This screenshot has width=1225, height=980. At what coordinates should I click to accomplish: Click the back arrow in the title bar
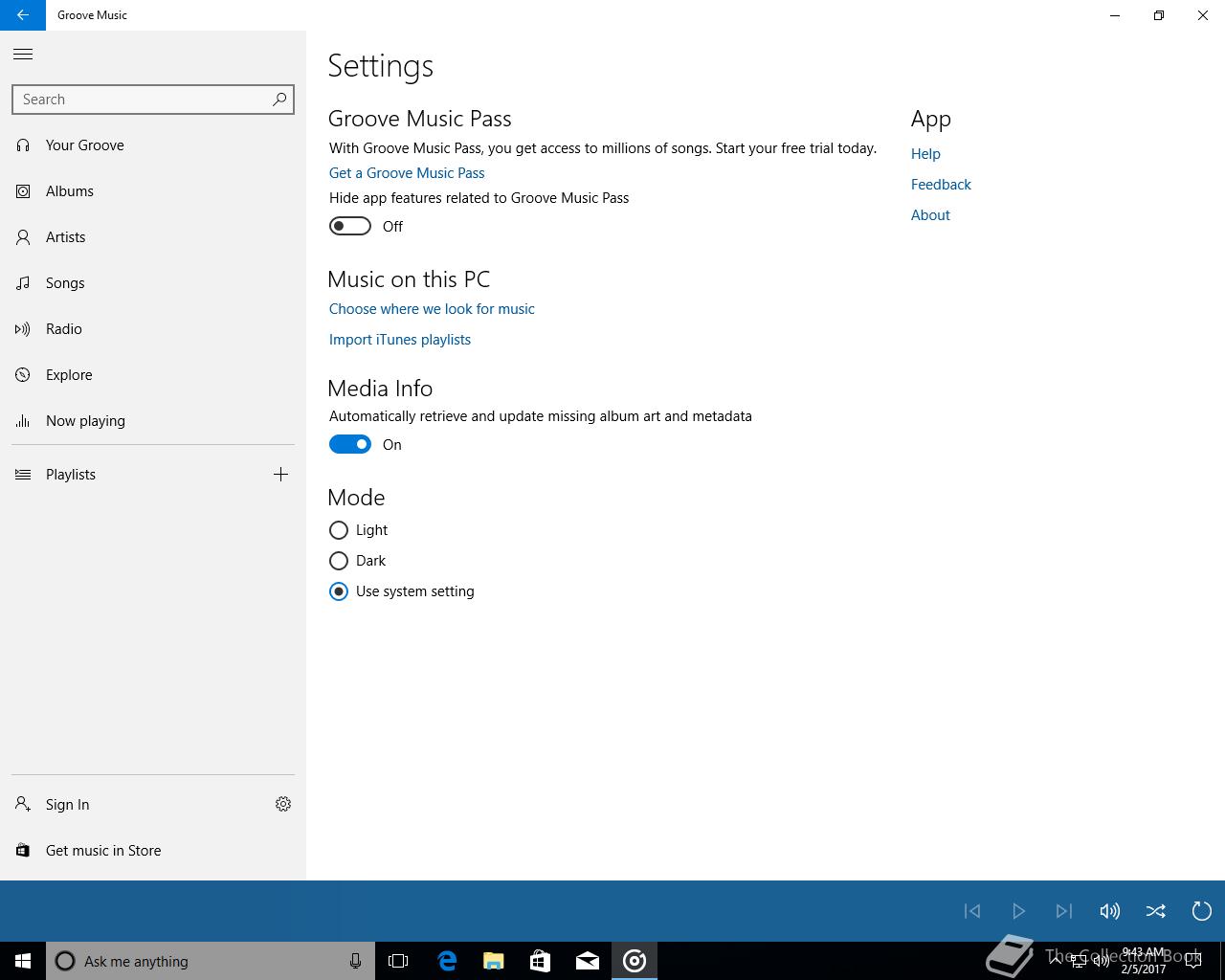pos(23,15)
